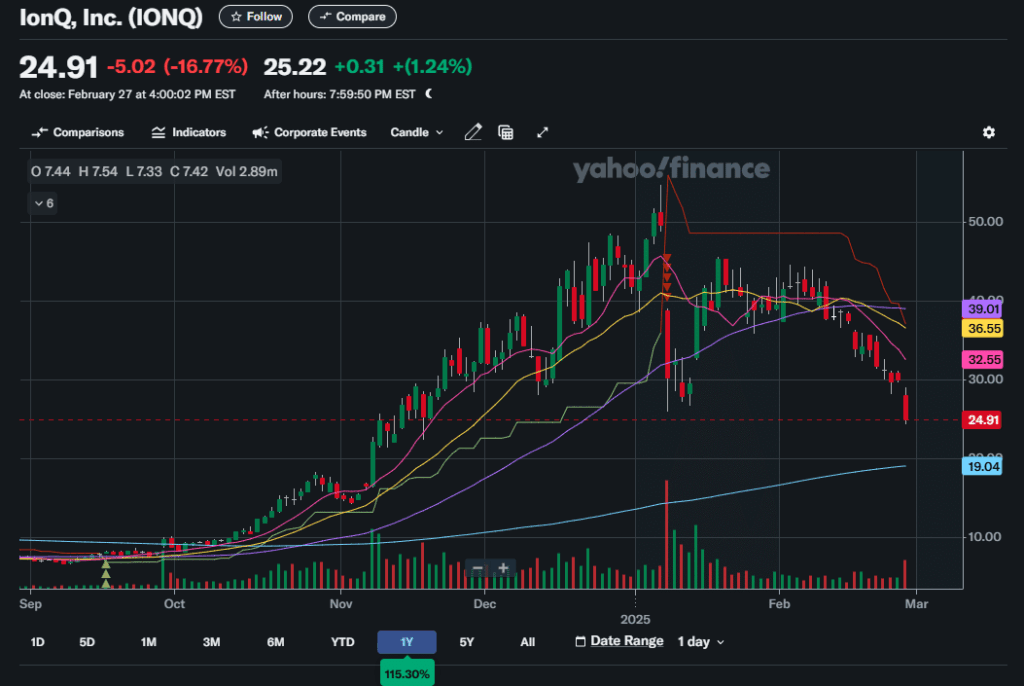Open the chart settings gear

[988, 132]
